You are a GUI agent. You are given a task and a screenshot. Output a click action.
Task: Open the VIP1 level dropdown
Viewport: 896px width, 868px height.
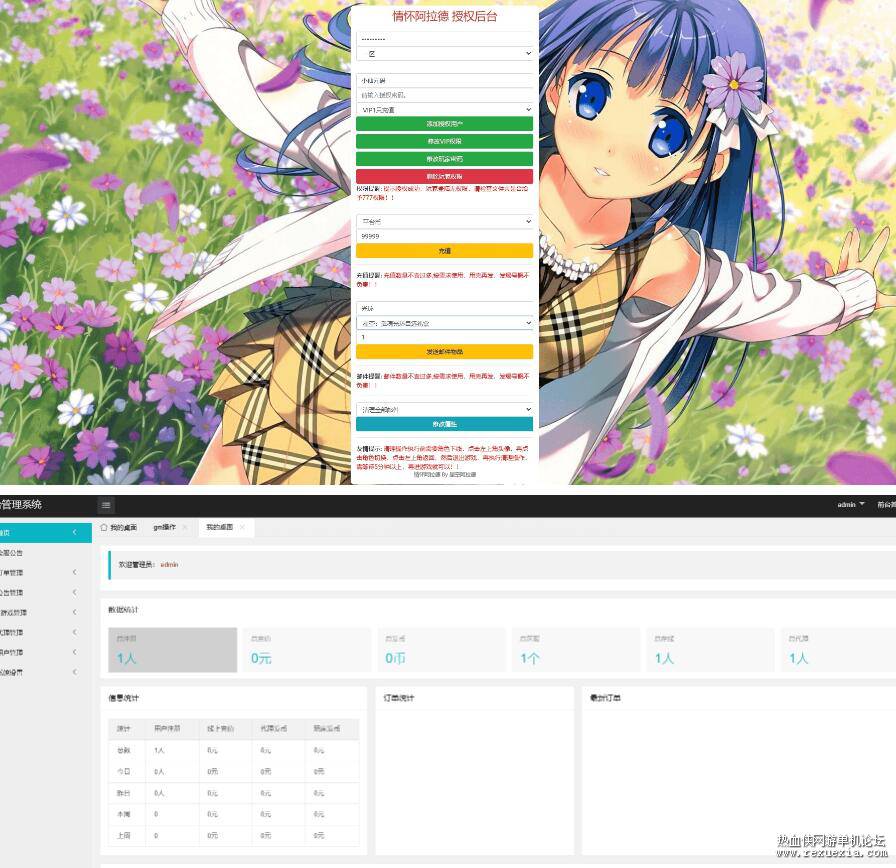pos(445,109)
